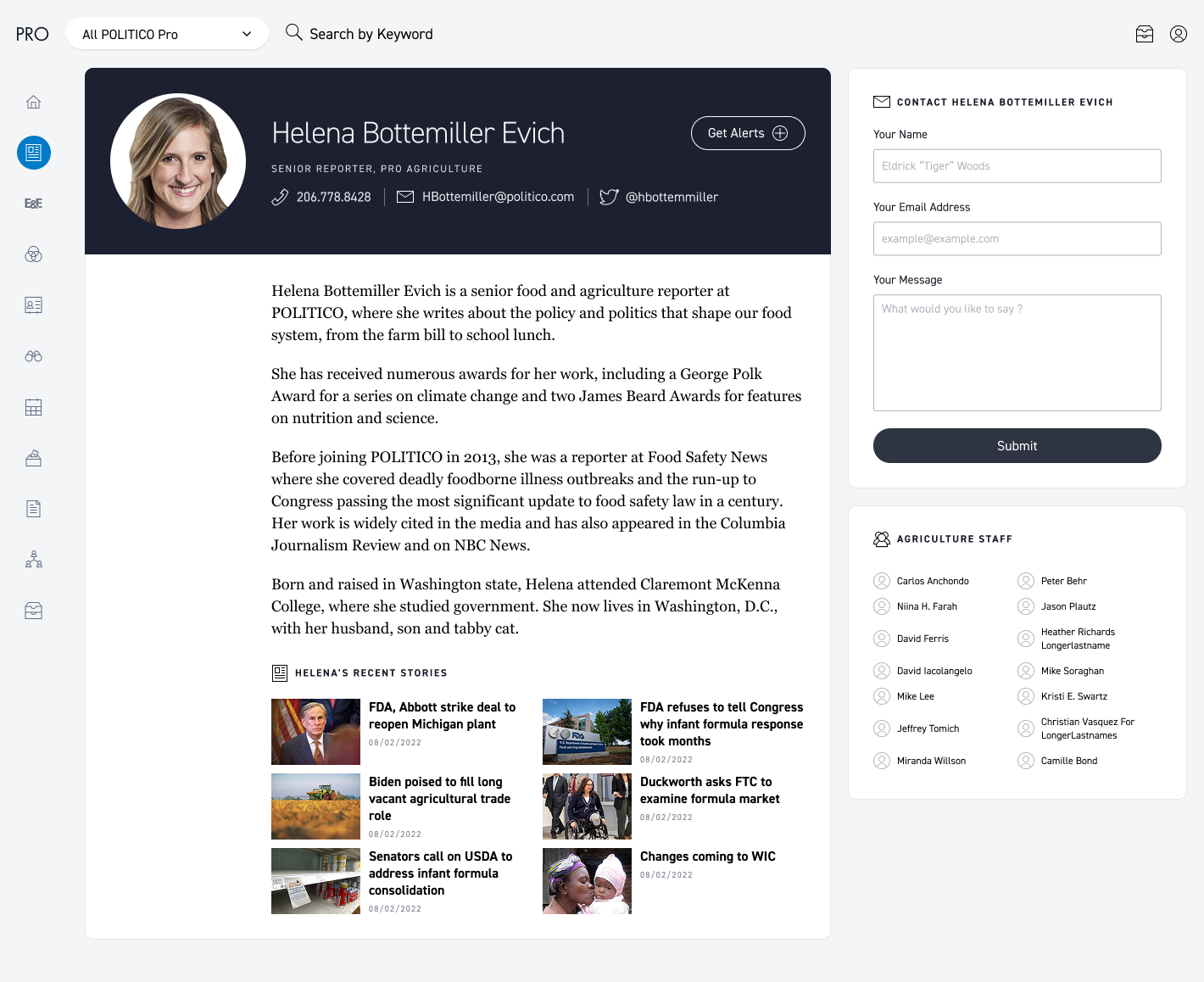
Task: Click the Biden agricultural trade story thumbnail
Action: [x=315, y=806]
